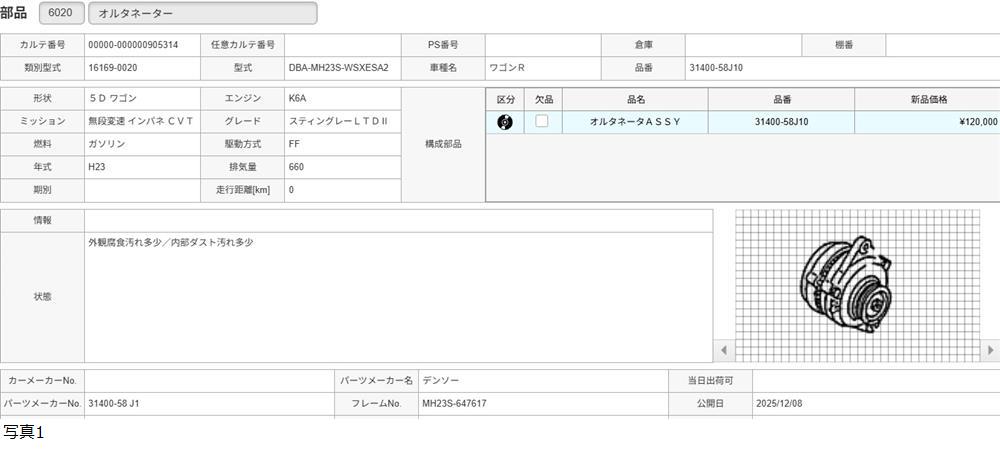Click the カルテ番号 value 00000-000000905314
The height and width of the screenshot is (449, 1000).
point(142,45)
